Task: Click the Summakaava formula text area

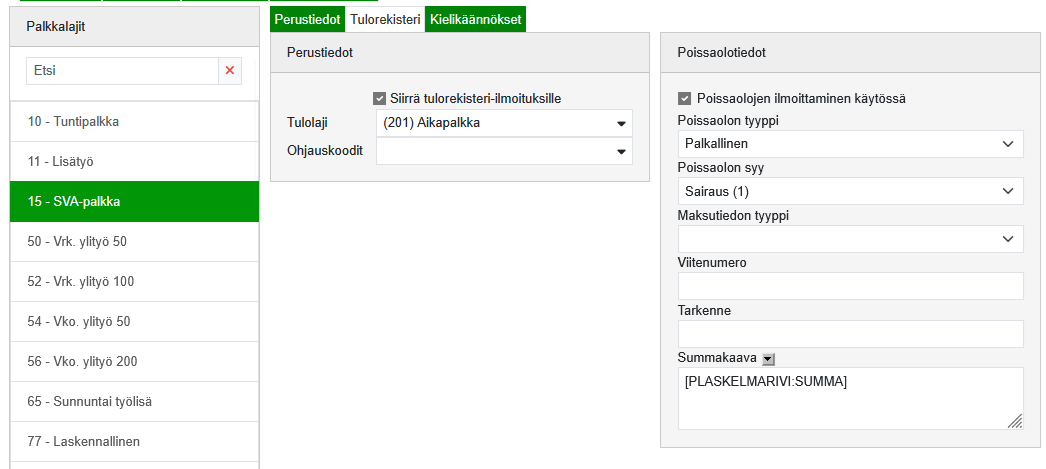Action: click(x=848, y=398)
